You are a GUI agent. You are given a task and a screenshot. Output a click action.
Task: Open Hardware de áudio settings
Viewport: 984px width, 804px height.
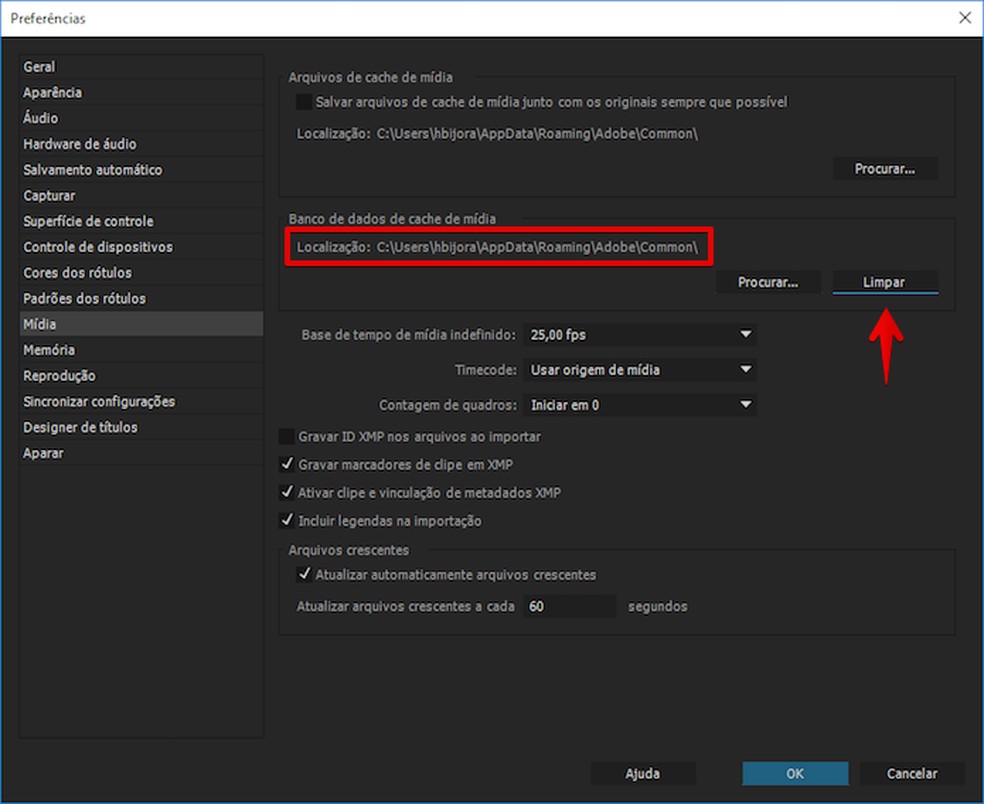(x=141, y=144)
